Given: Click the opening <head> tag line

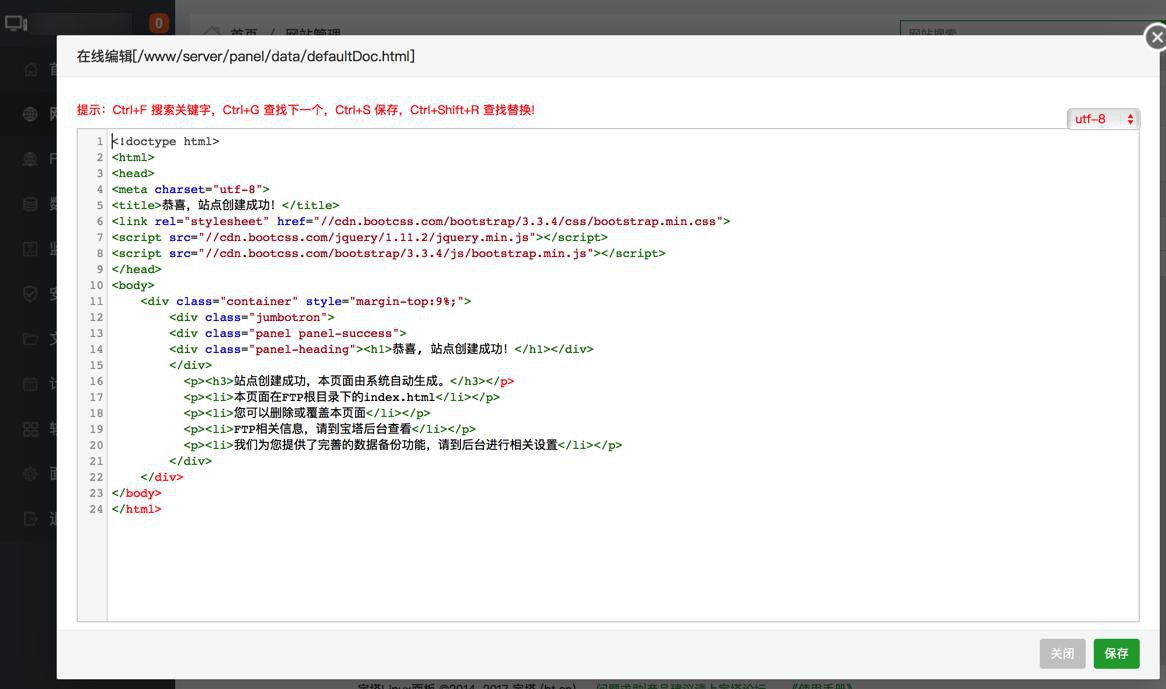Looking at the screenshot, I should pyautogui.click(x=133, y=173).
